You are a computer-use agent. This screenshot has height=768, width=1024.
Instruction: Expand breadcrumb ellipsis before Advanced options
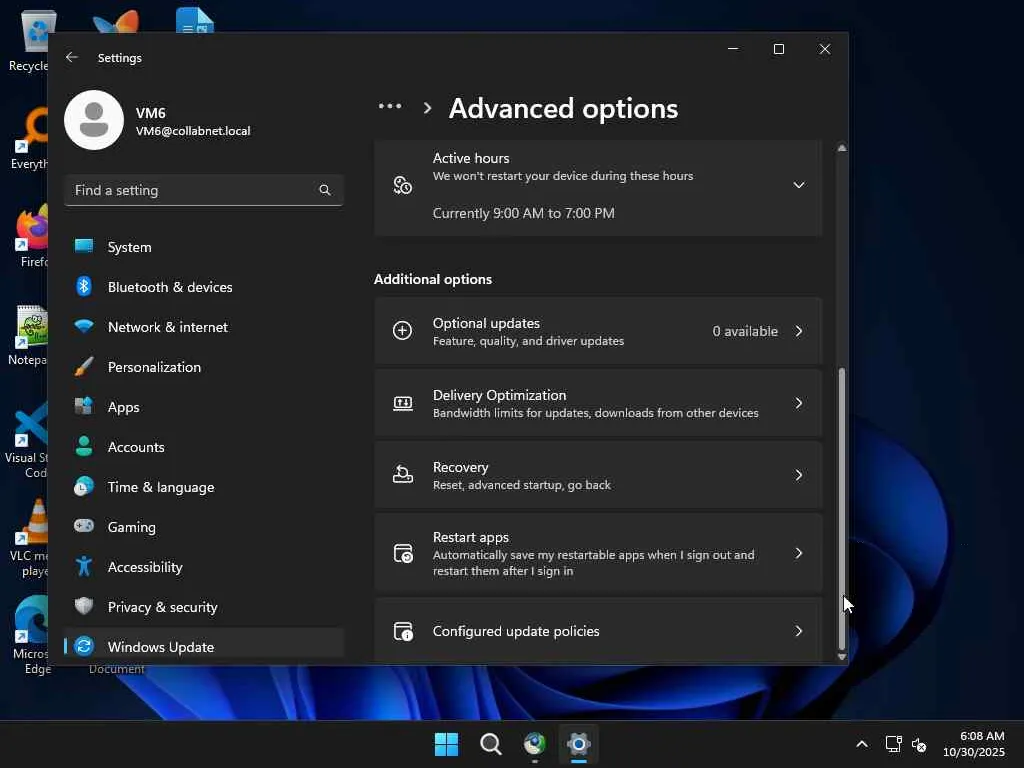click(x=389, y=107)
